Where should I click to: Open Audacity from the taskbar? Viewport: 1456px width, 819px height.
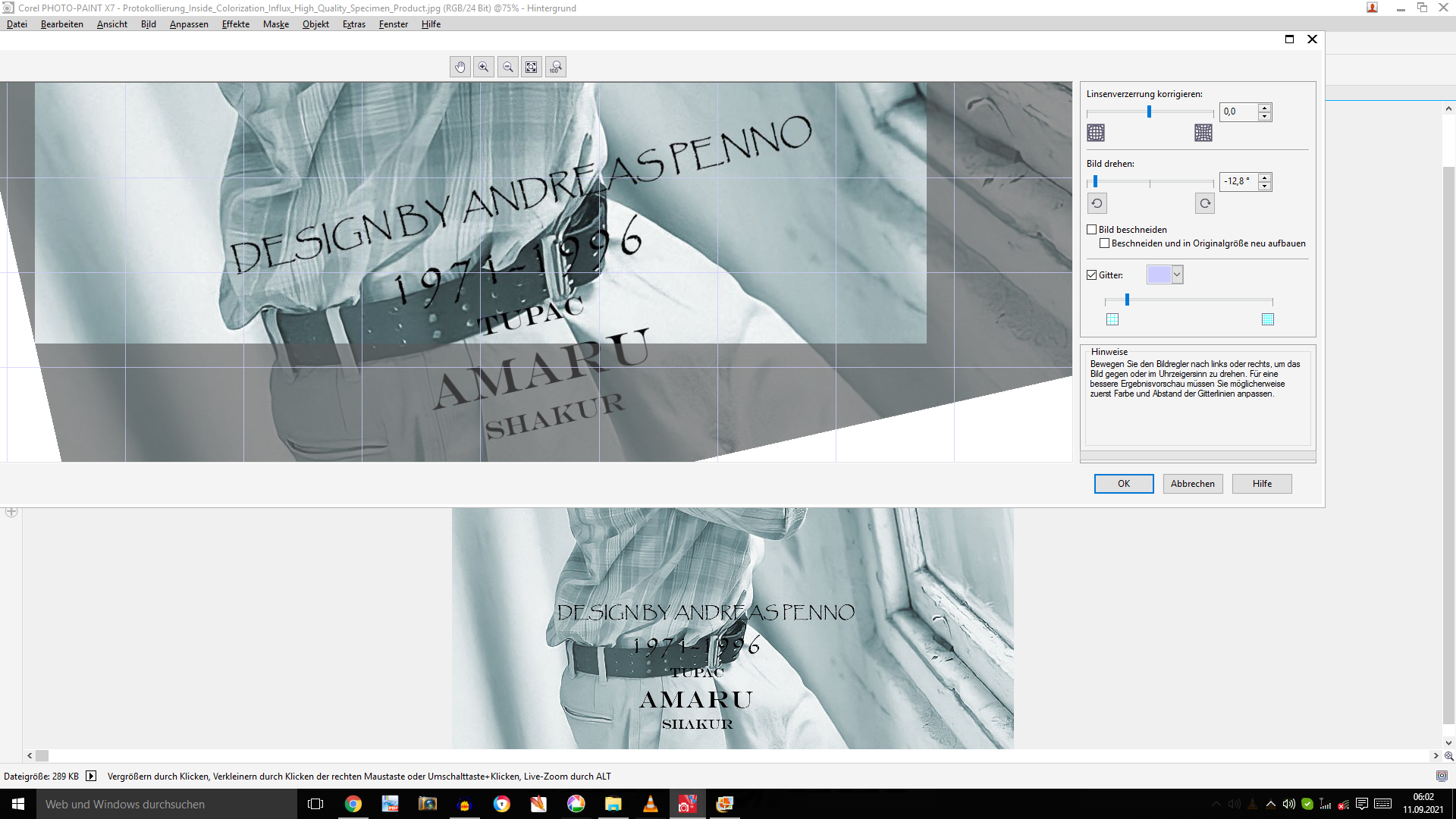[465, 804]
